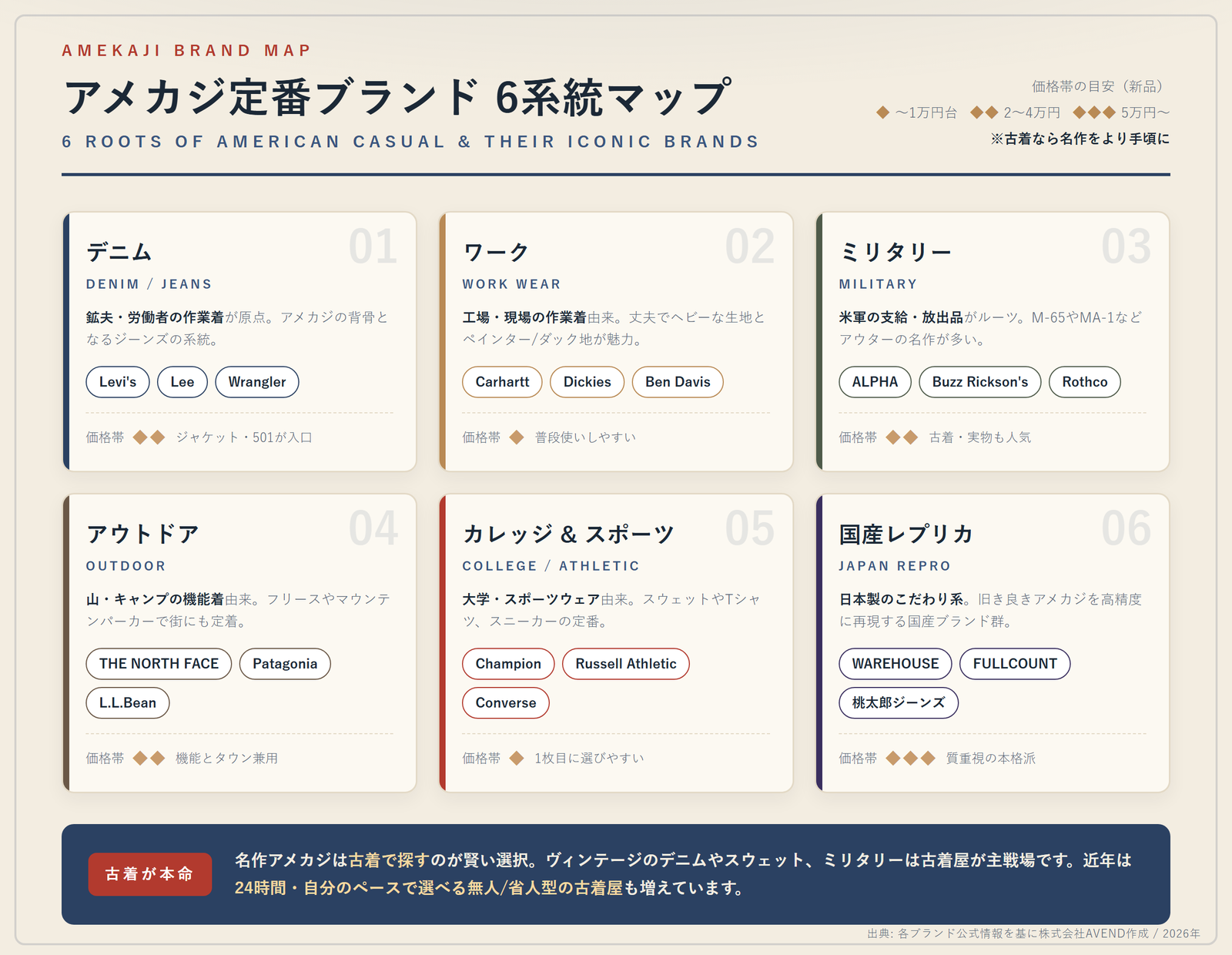This screenshot has width=1232, height=955.
Task: Choose the Wrangler brand pill
Action: pos(257,382)
